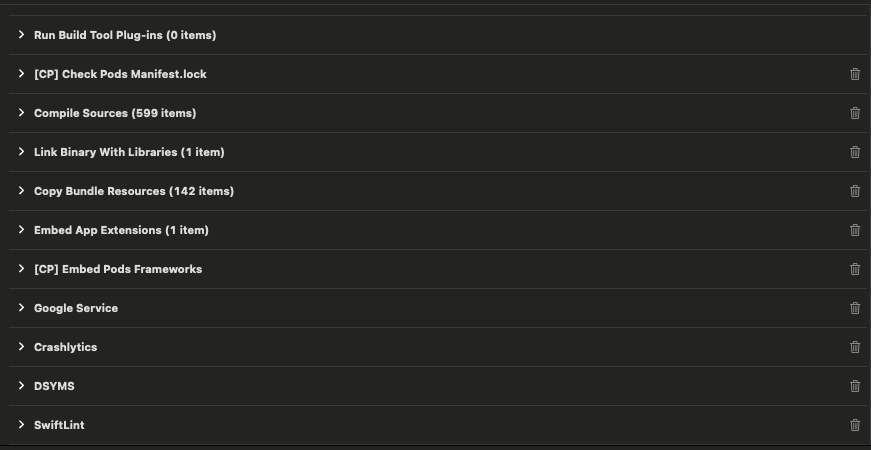Click trash icon for Compile Sources

tap(855, 113)
